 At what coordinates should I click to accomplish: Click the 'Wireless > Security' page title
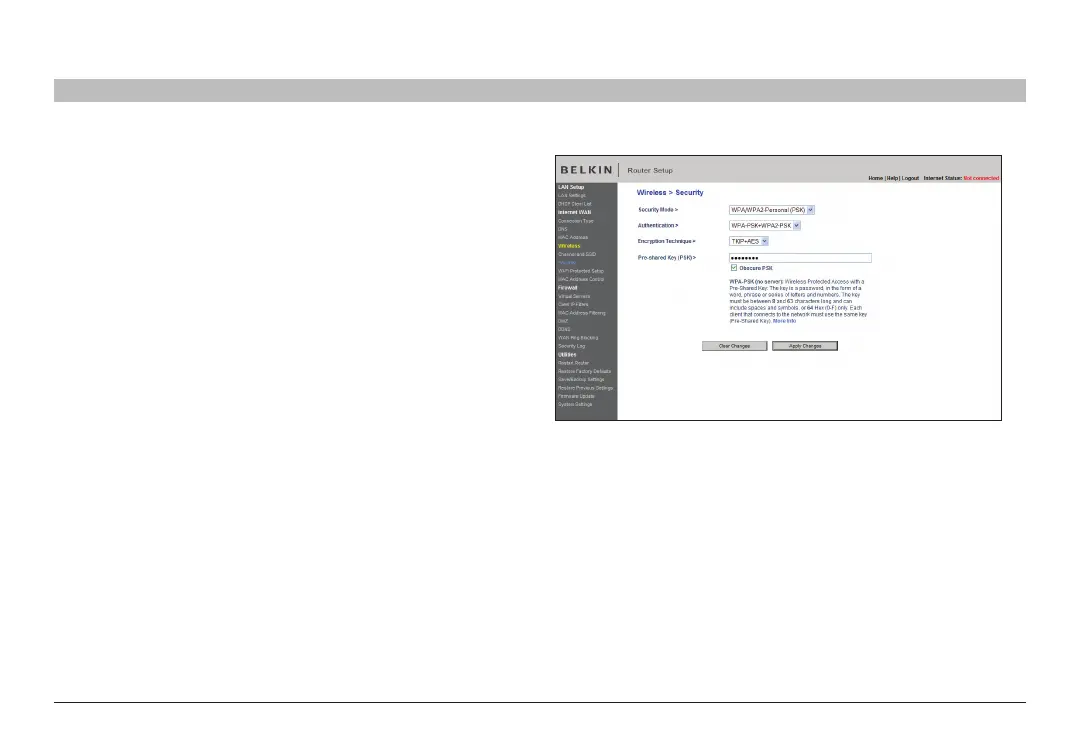coord(669,193)
